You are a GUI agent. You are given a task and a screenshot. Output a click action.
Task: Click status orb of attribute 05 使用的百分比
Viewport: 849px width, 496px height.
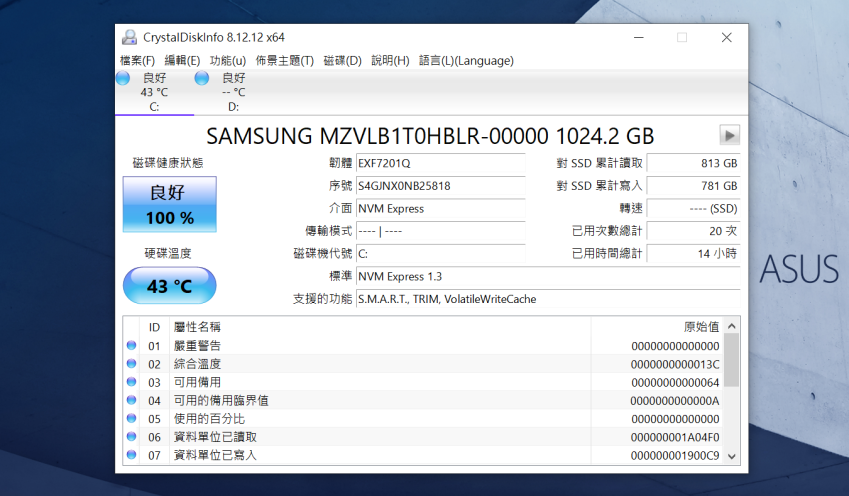coord(131,419)
